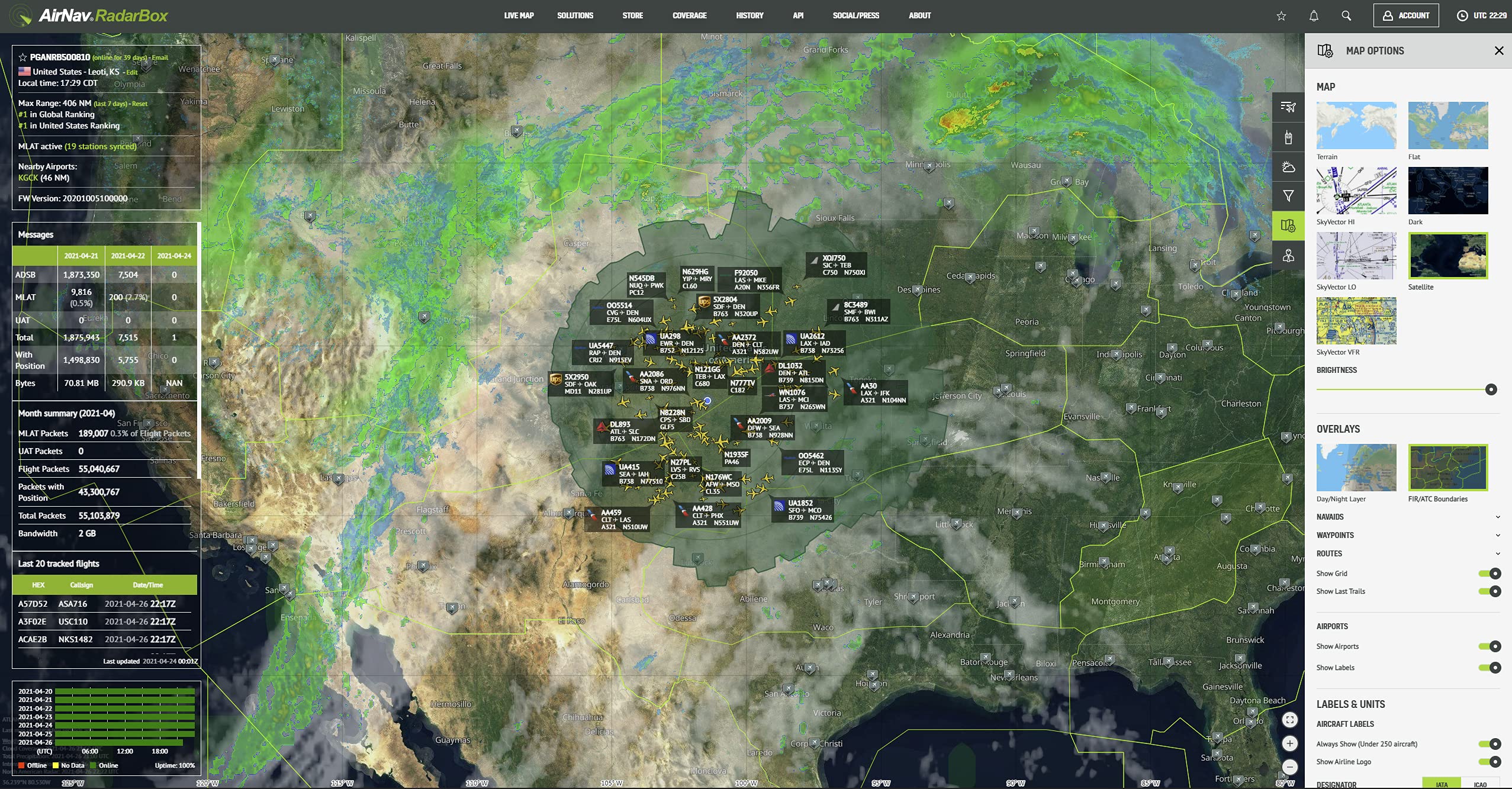
Task: Disable Show Last Trails switch
Action: 1490,591
